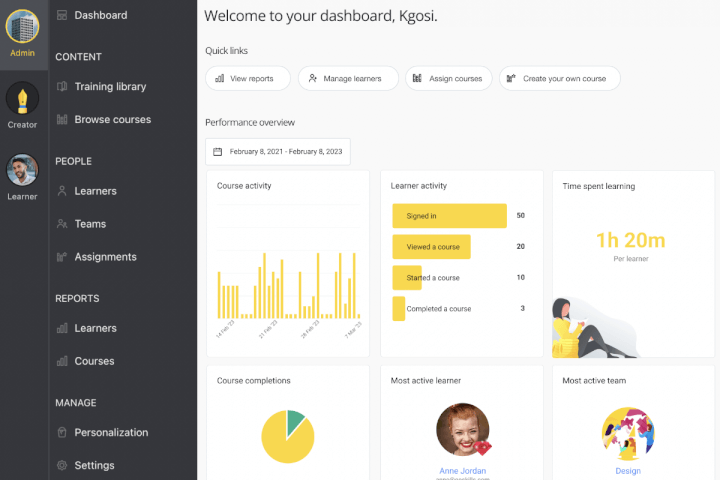The height and width of the screenshot is (480, 720).
Task: Click the Signed in count 50
Action: click(520, 215)
